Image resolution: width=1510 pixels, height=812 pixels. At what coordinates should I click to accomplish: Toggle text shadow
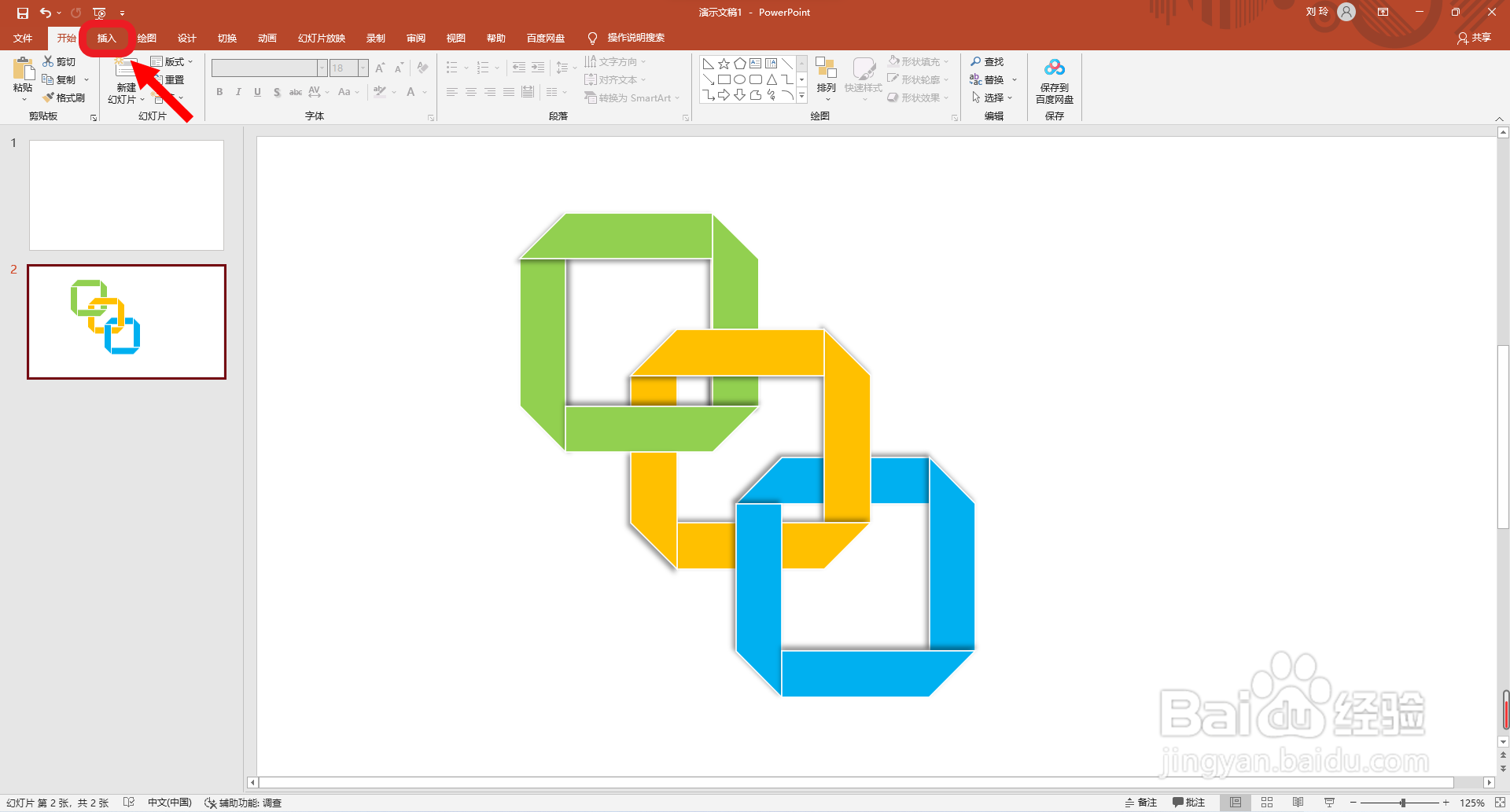click(277, 92)
